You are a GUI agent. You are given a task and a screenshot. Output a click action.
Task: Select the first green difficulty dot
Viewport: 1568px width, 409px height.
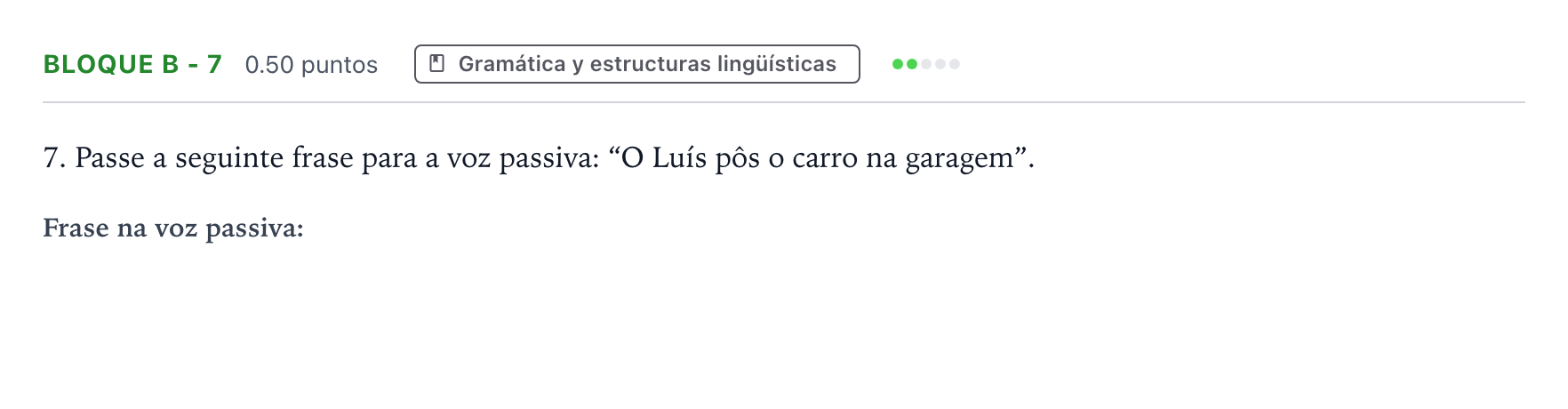click(x=898, y=64)
